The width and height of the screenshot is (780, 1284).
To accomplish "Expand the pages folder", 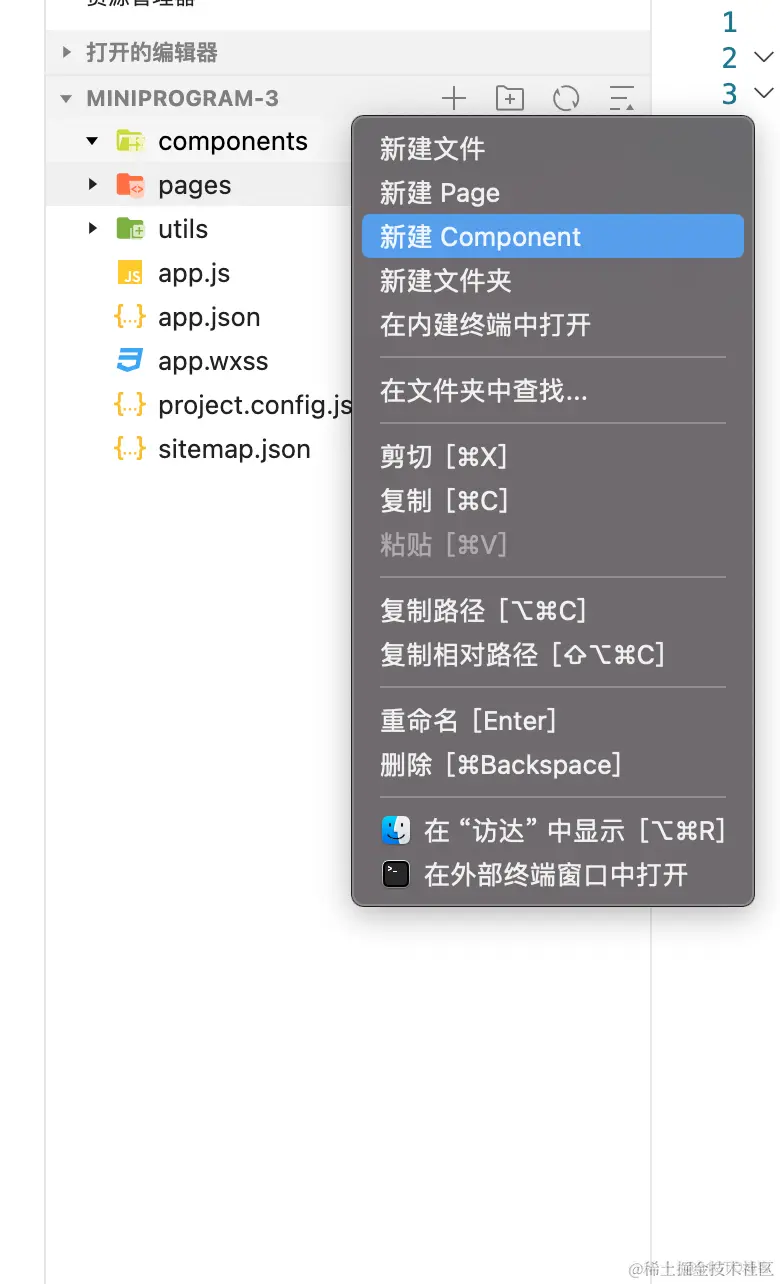I will (92, 185).
